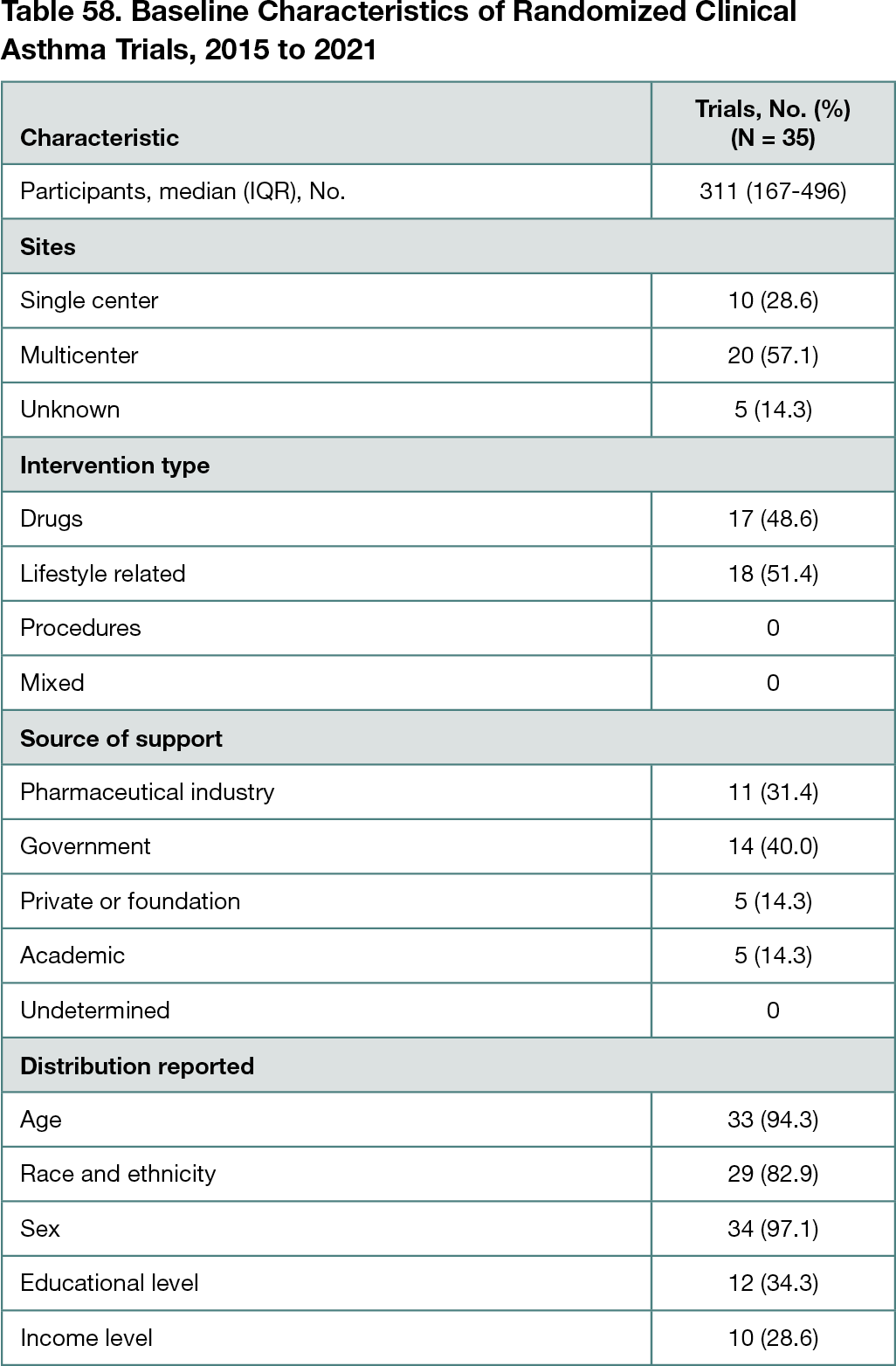This screenshot has width=896, height=1366.
Task: Click the table title text
Action: click(x=398, y=31)
